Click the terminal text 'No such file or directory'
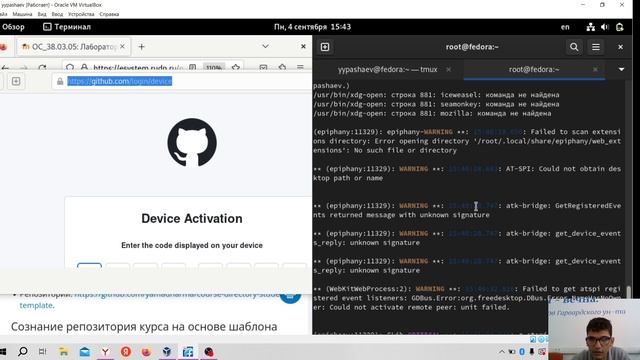 click(405, 150)
